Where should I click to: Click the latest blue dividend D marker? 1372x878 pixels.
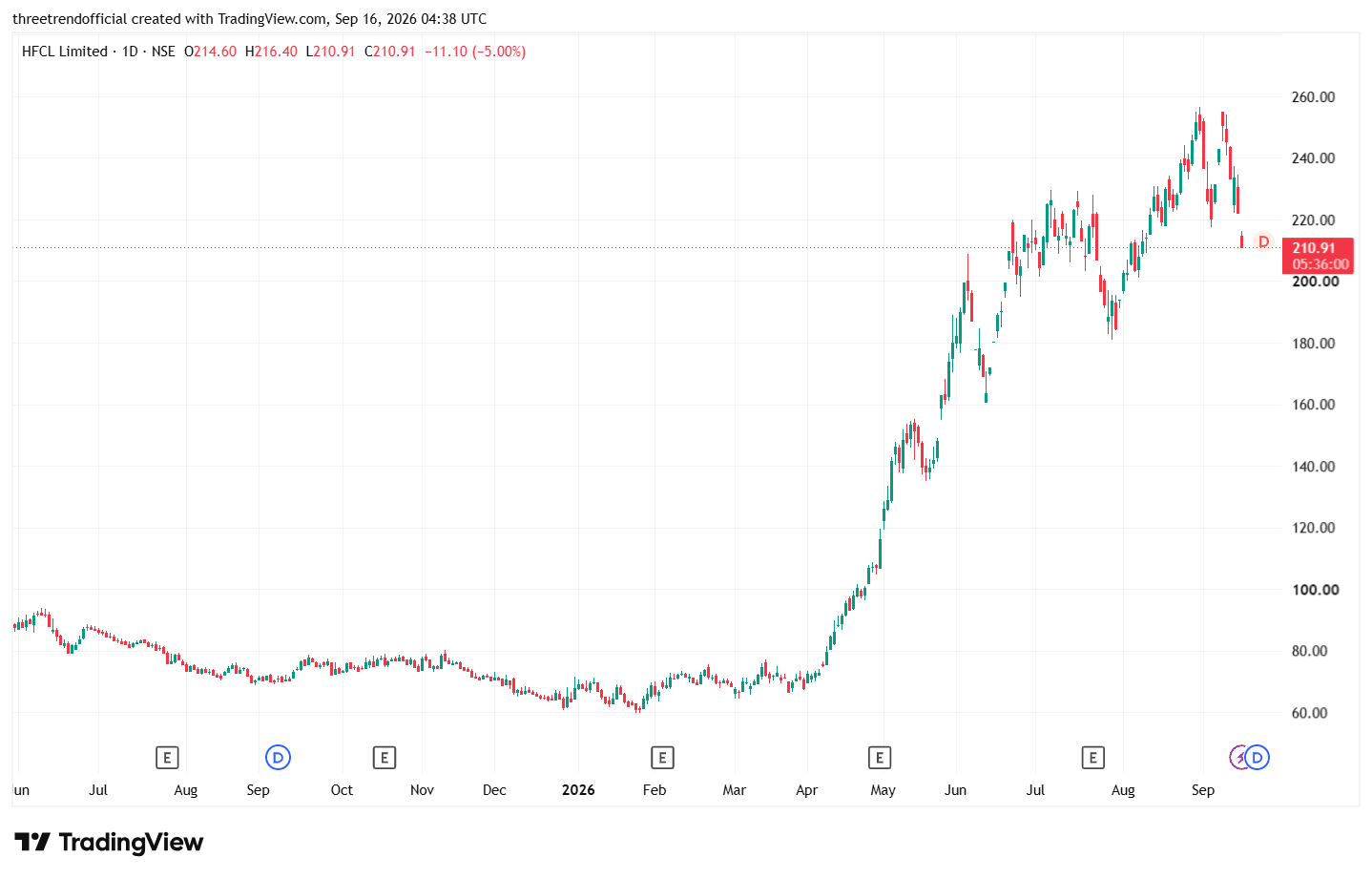pos(1258,758)
